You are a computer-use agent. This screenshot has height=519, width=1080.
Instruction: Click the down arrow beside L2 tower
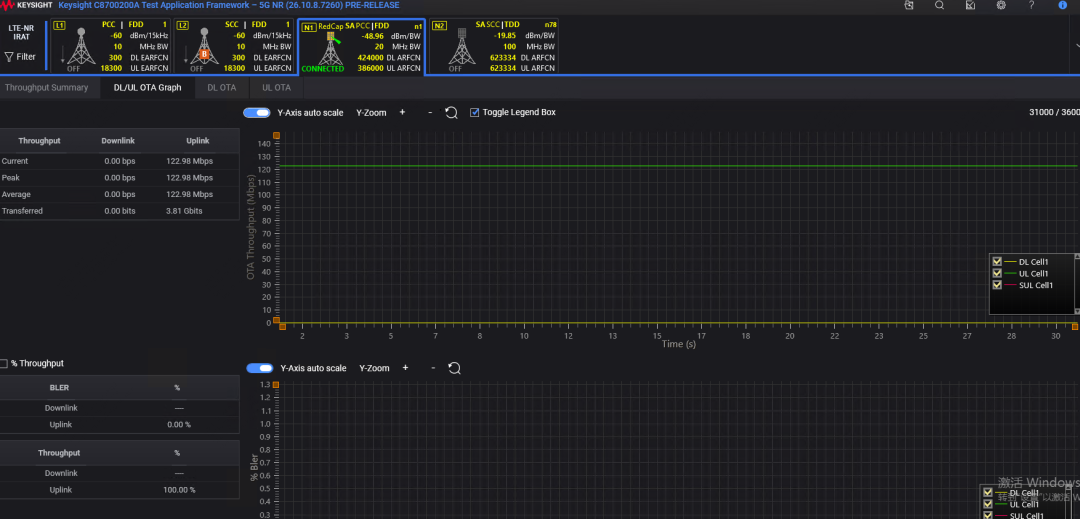coord(186,54)
